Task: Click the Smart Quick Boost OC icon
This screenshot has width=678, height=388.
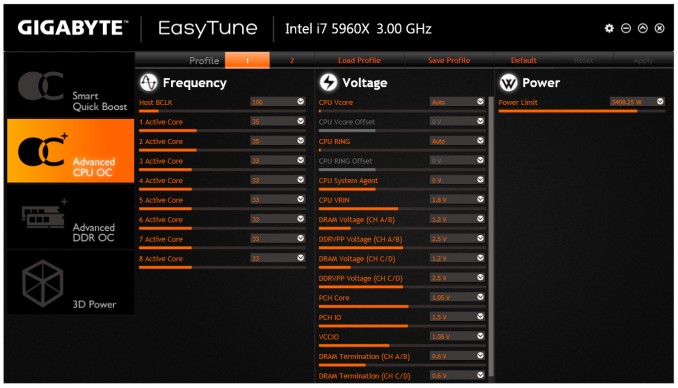Action: (41, 86)
